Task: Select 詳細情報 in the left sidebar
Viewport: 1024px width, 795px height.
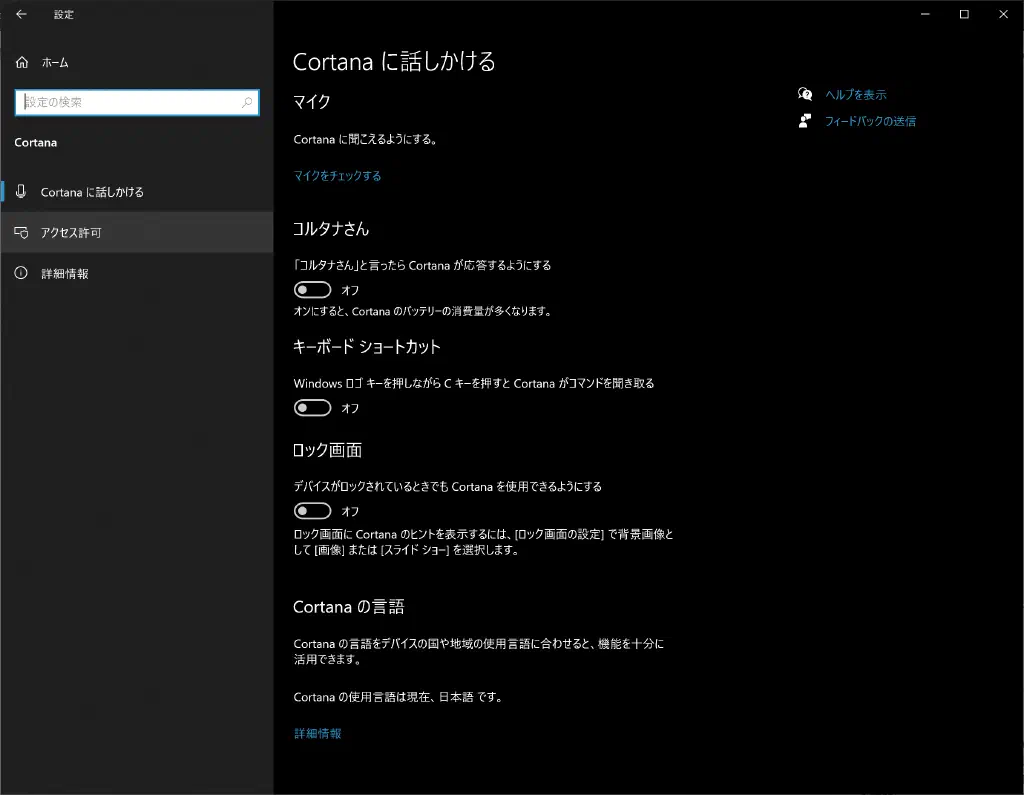Action: tap(65, 273)
